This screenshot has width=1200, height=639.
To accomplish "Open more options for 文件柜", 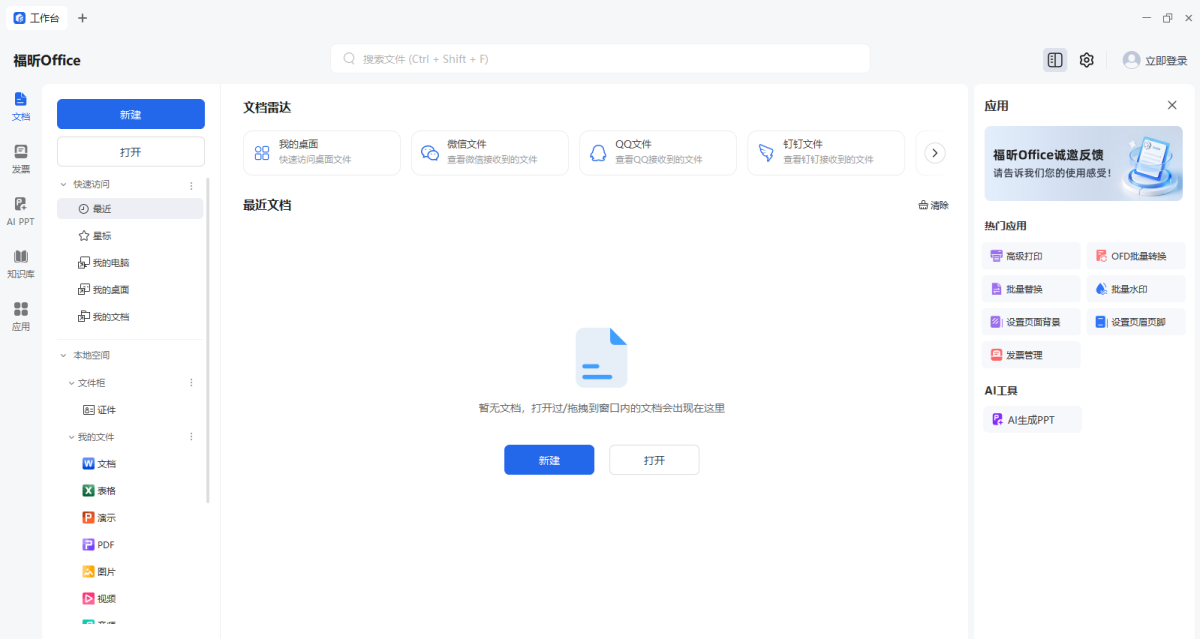I will click(192, 383).
